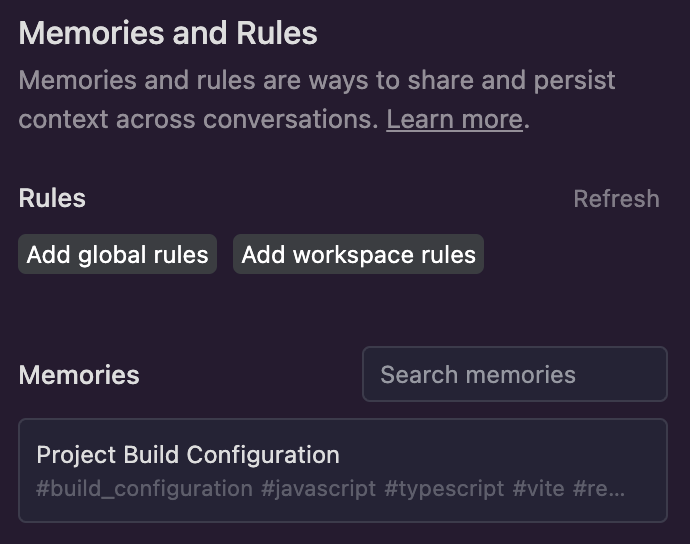Click the empty space below the rule buttons
The width and height of the screenshot is (690, 544).
point(250,310)
